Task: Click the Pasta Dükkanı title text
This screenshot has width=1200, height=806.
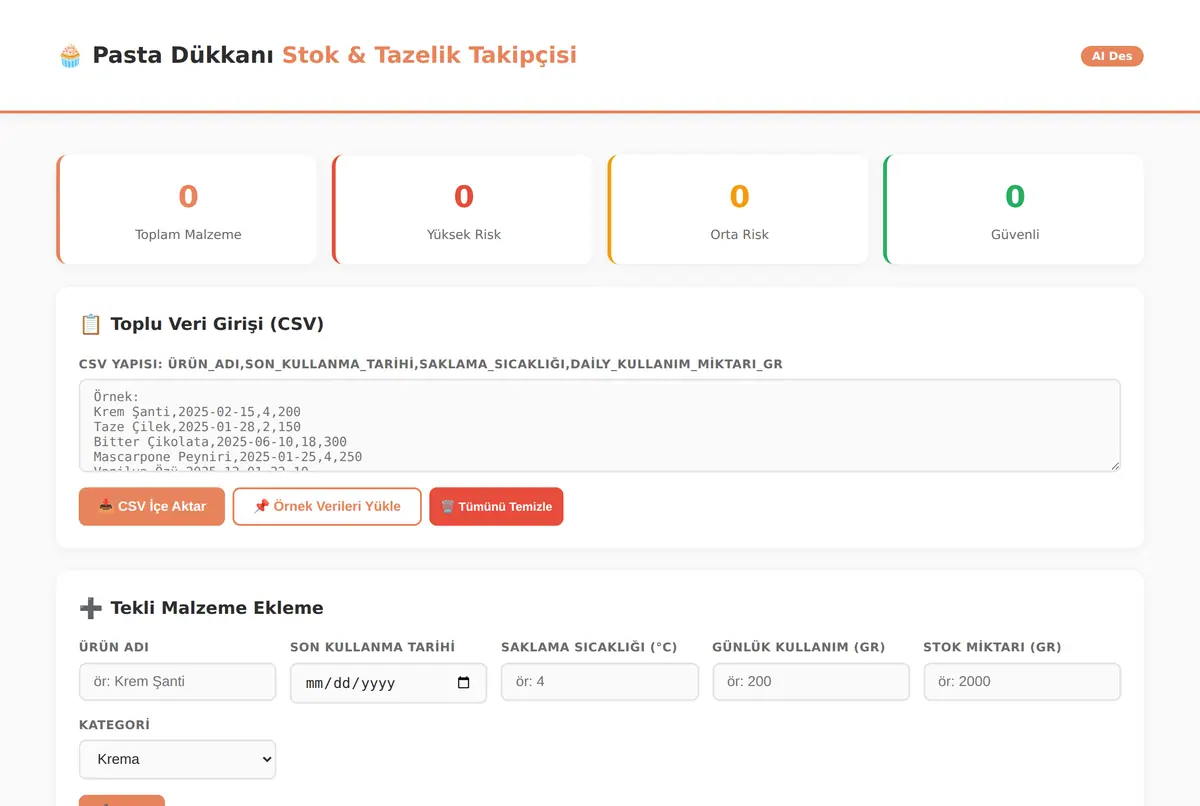Action: click(x=183, y=55)
